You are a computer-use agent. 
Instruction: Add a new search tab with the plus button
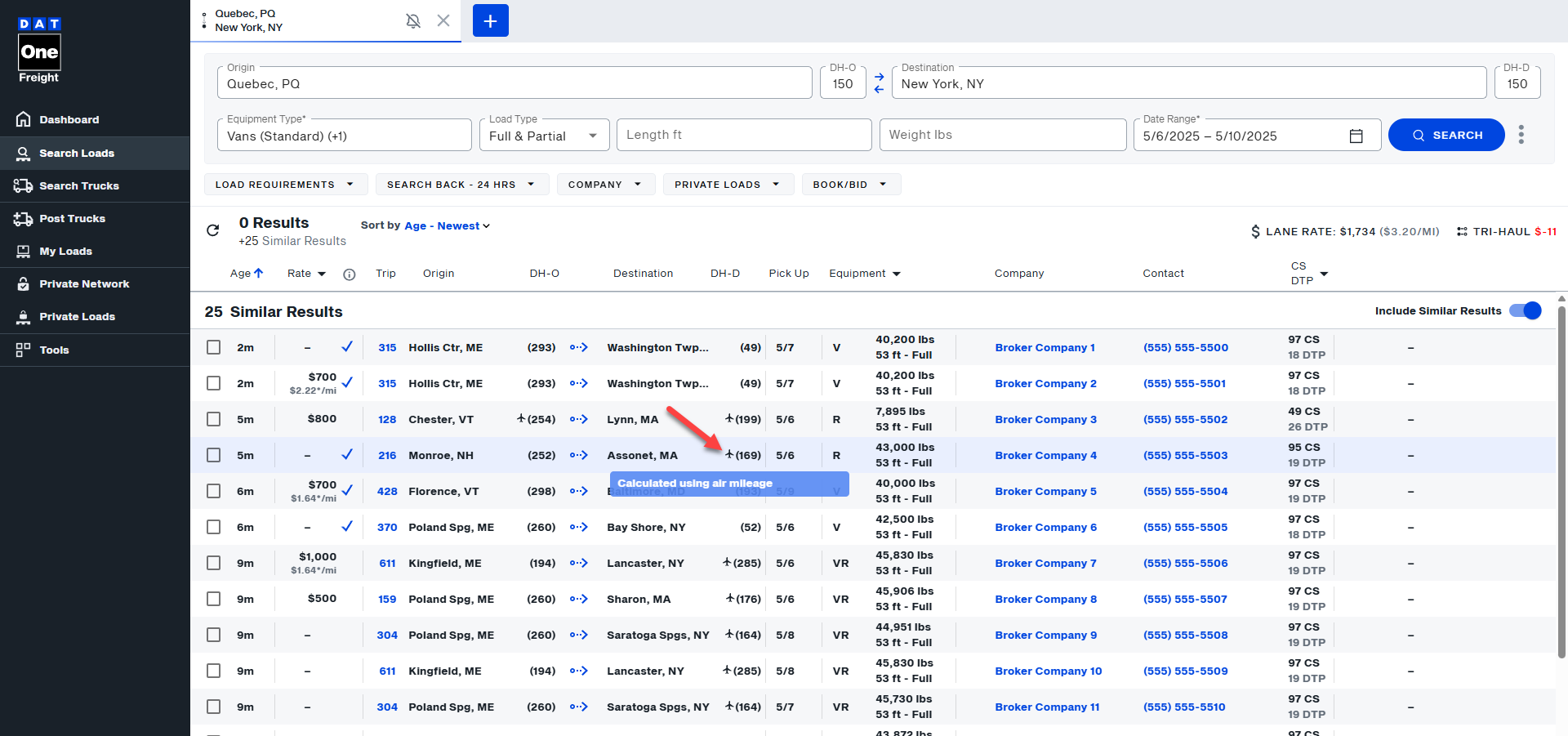[490, 20]
